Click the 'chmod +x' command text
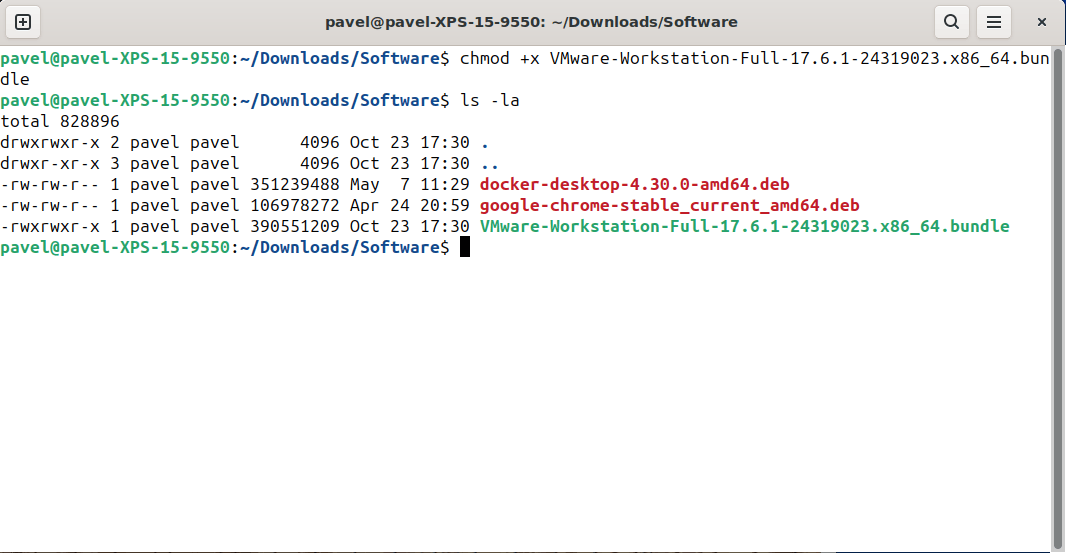 pyautogui.click(x=499, y=58)
